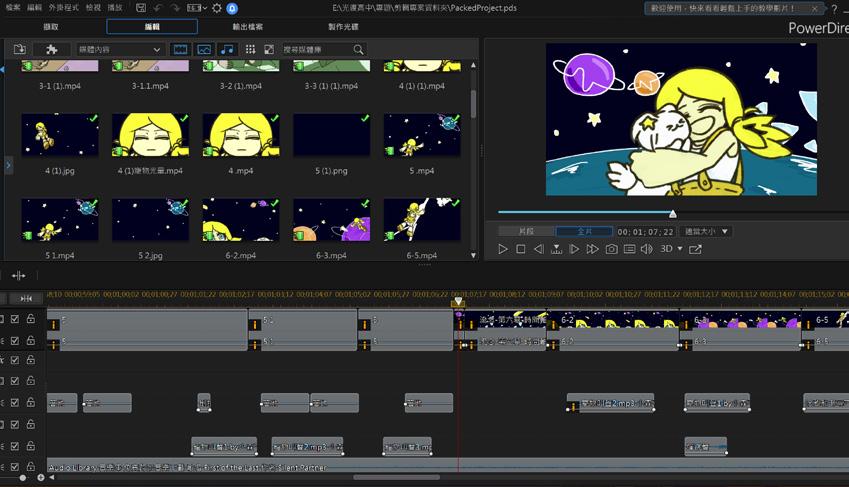Image resolution: width=849 pixels, height=487 pixels.
Task: Lock the Audio Library music track
Action: [31, 466]
